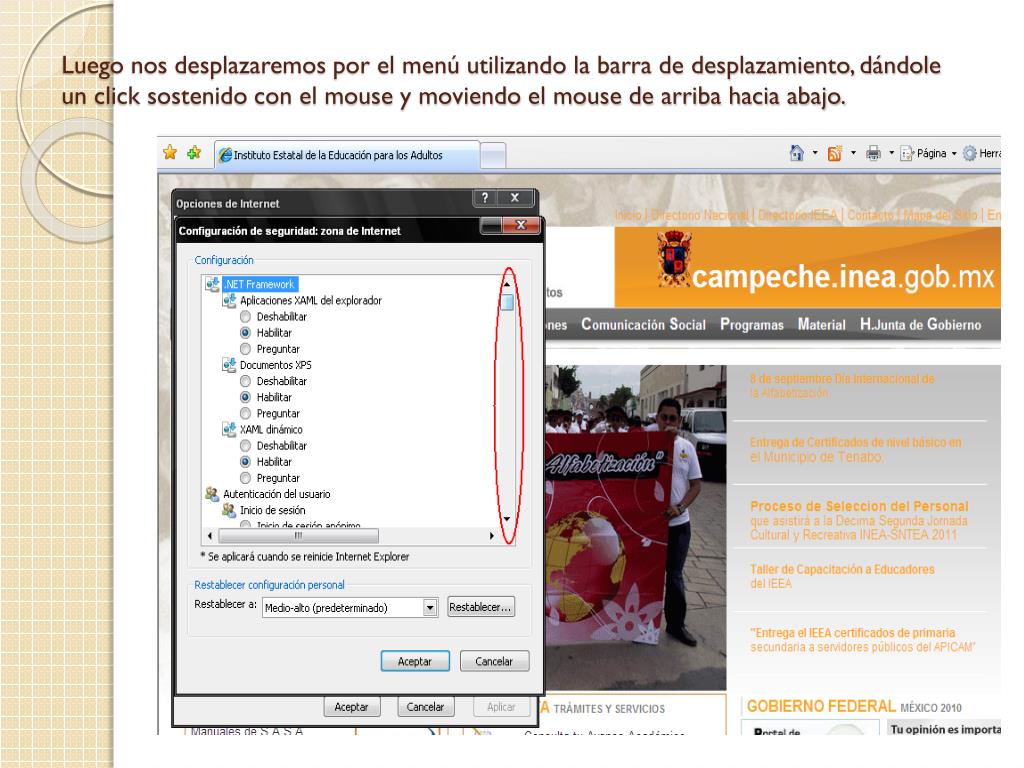Select Habilitar under Documentos XPS

click(246, 397)
